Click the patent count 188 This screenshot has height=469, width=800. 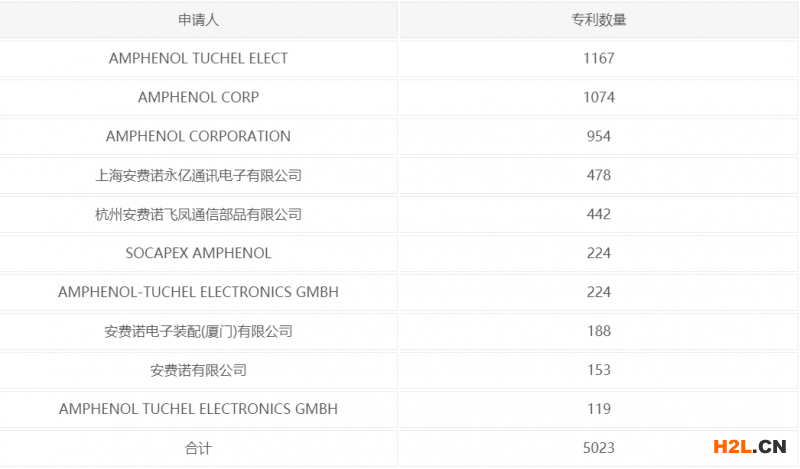click(598, 331)
